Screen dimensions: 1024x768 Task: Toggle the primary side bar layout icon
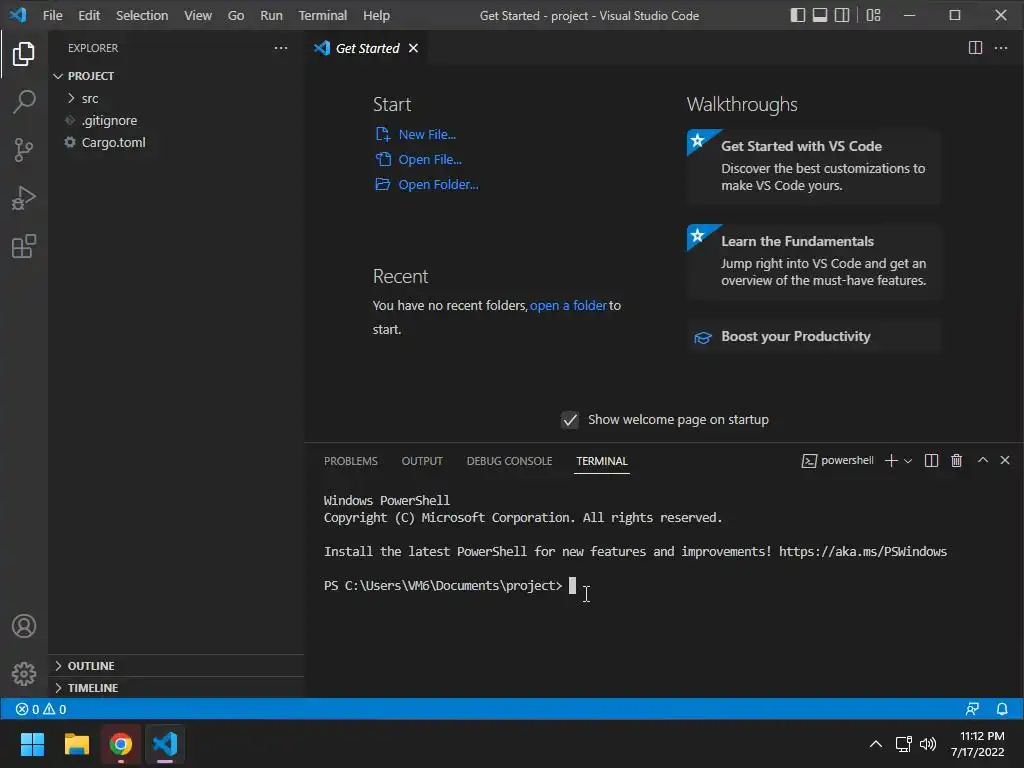pos(797,15)
